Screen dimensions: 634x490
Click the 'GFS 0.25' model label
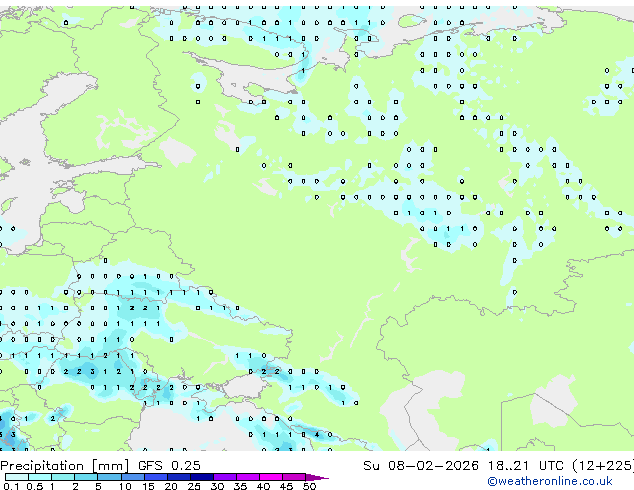tap(169, 466)
